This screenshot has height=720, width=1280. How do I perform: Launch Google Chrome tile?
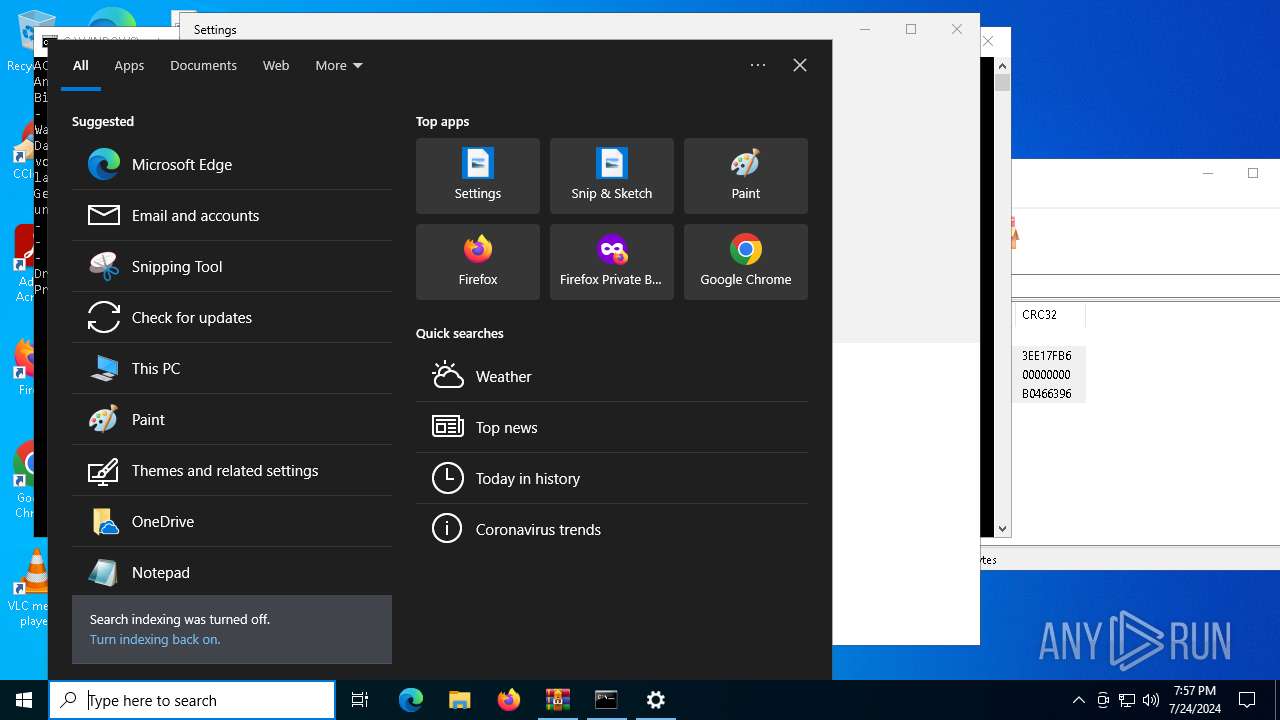(x=746, y=262)
